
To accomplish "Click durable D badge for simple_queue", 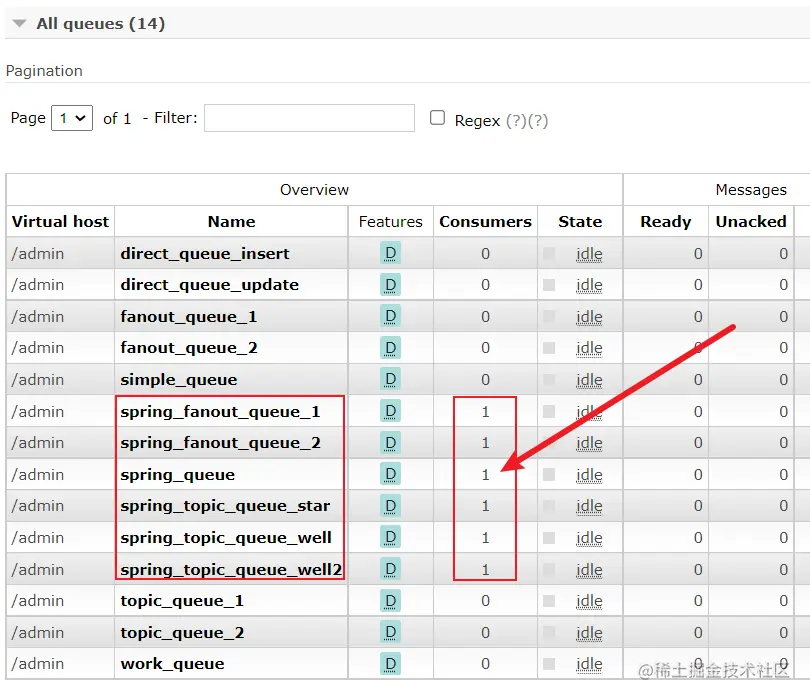I will pos(390,380).
